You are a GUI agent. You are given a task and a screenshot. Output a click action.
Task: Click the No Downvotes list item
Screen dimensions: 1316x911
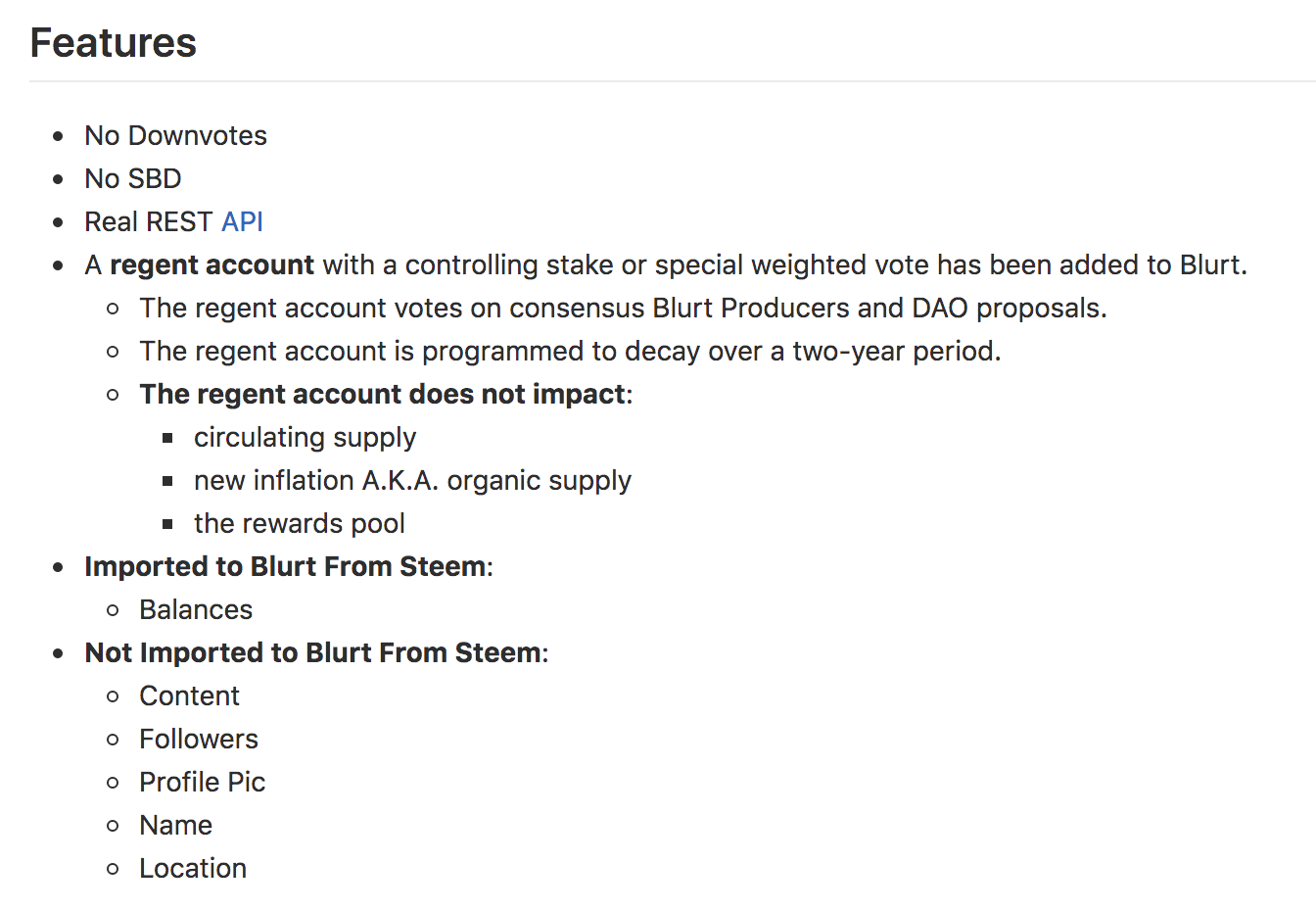[176, 135]
